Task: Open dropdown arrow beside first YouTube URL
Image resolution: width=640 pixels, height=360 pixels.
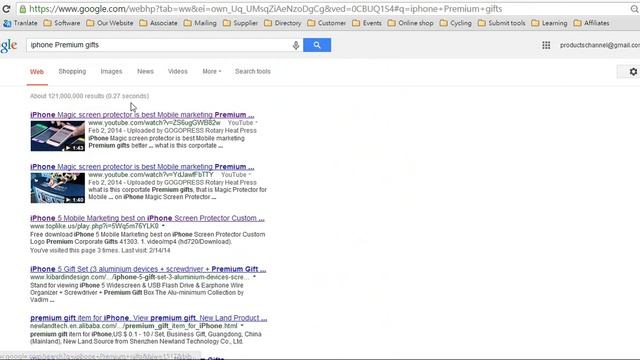Action: click(x=256, y=123)
